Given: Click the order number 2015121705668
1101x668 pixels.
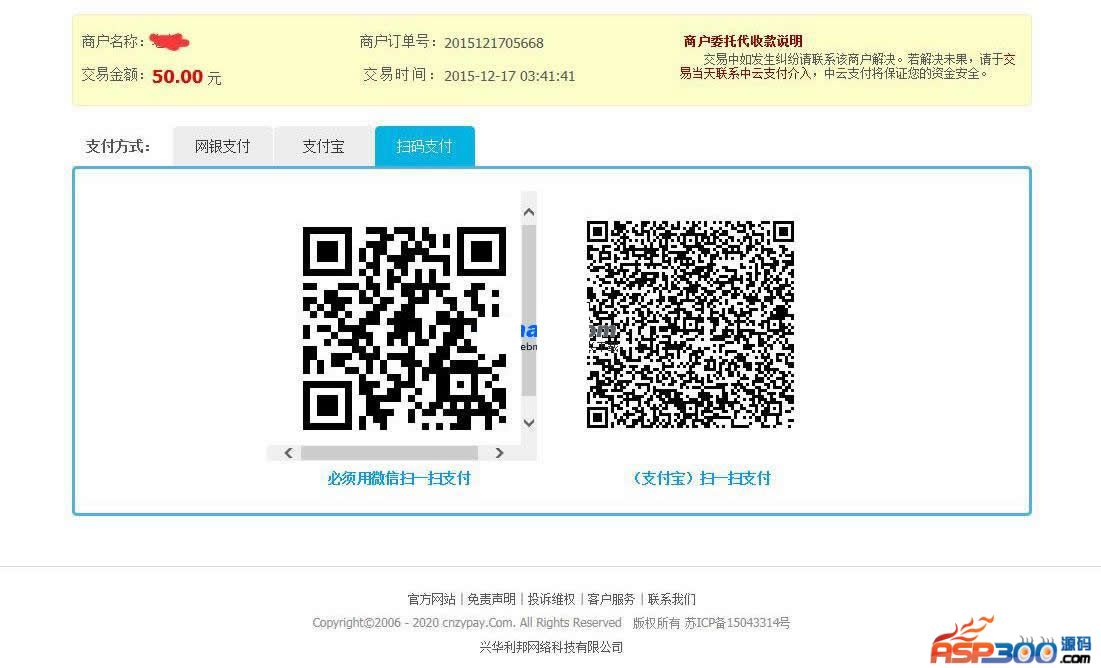Looking at the screenshot, I should tap(494, 43).
